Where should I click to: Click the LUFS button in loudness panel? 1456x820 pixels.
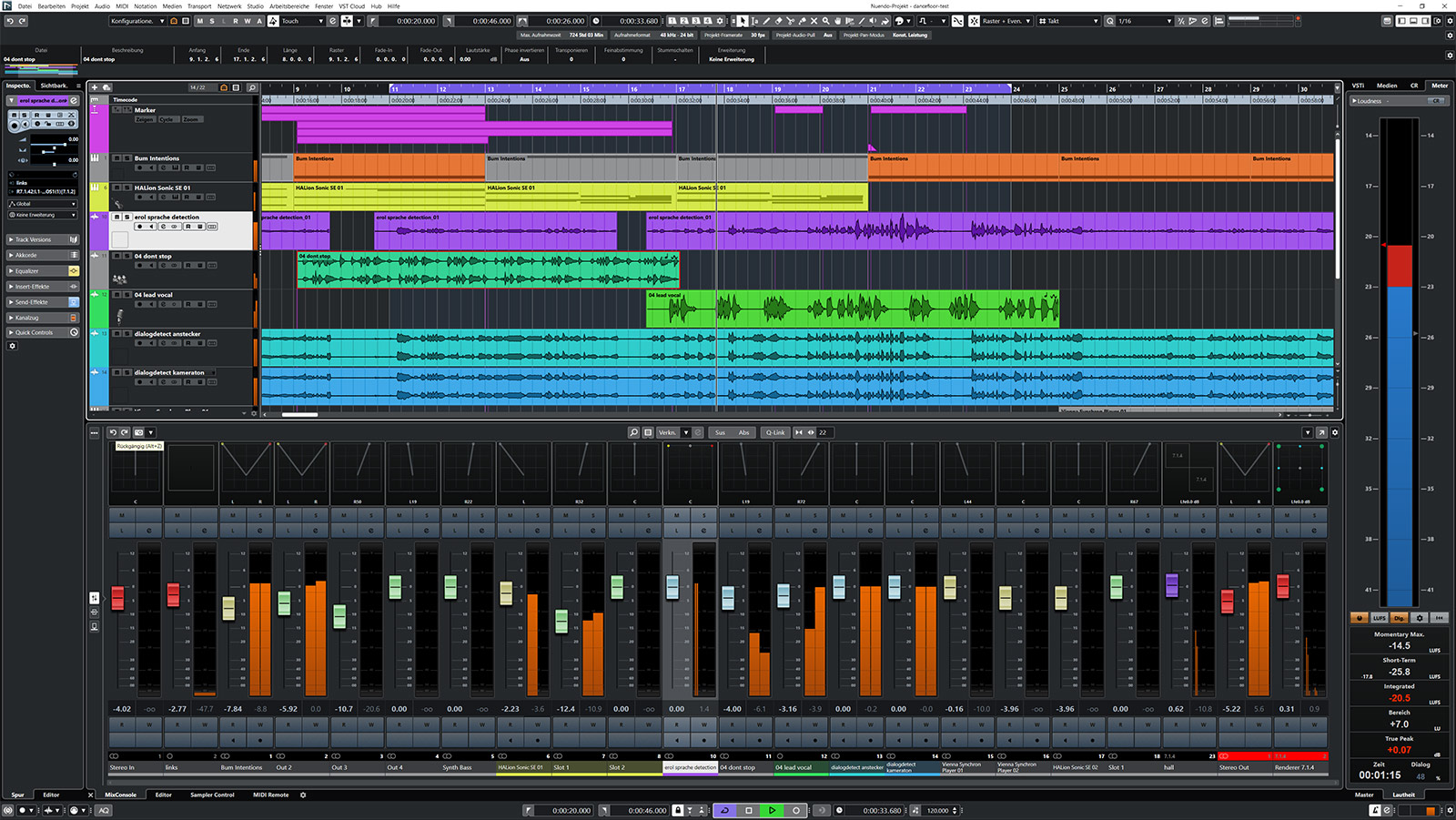tap(1380, 618)
